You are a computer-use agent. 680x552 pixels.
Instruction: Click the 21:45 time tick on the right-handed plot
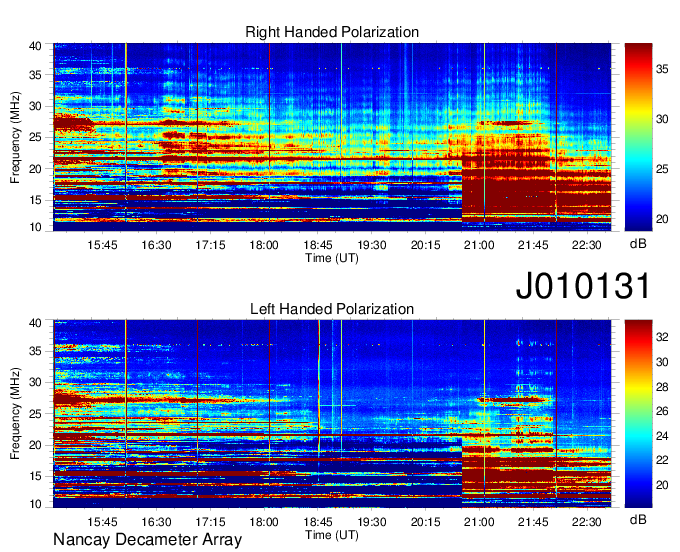coord(533,245)
